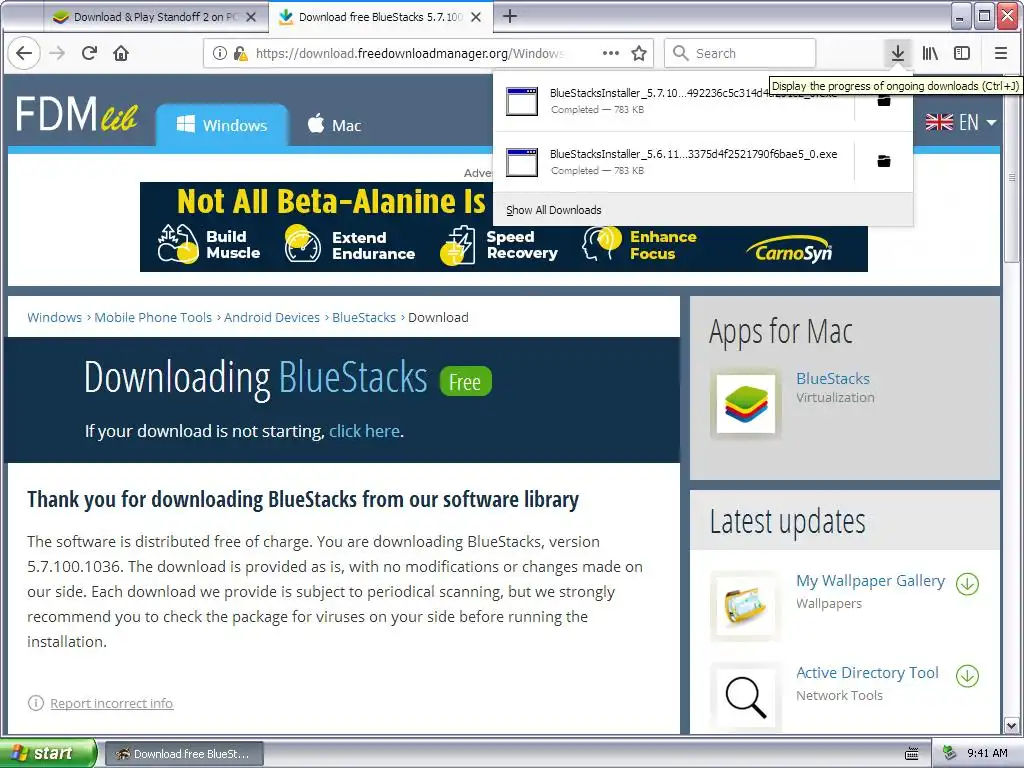The width and height of the screenshot is (1024, 768).
Task: Click the 9:41 AM clock
Action: point(987,753)
